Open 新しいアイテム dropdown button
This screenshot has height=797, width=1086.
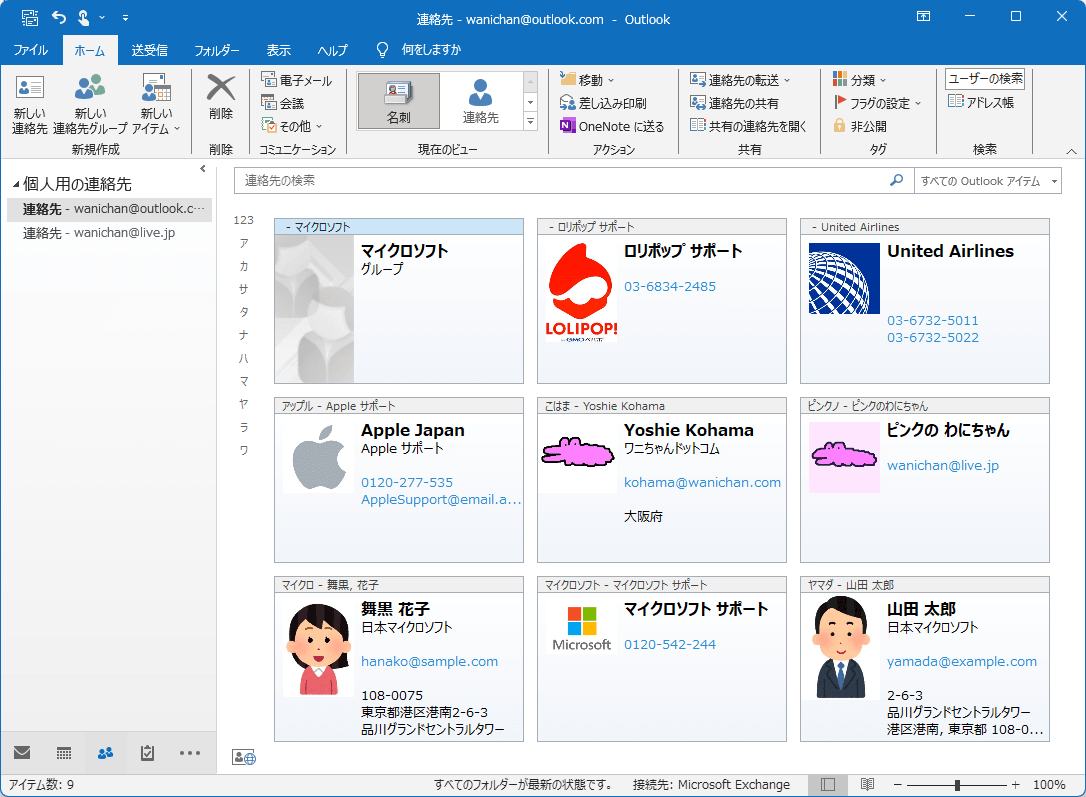click(x=157, y=104)
